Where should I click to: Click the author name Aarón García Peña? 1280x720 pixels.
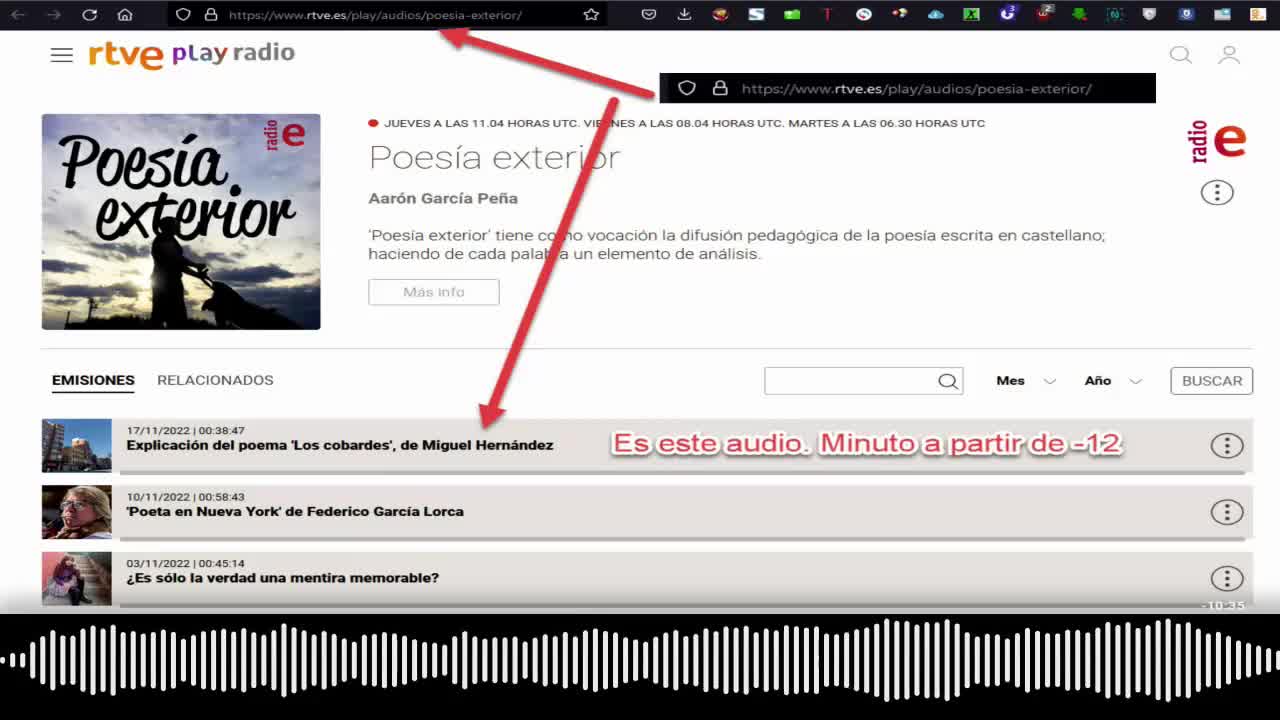pyautogui.click(x=443, y=198)
